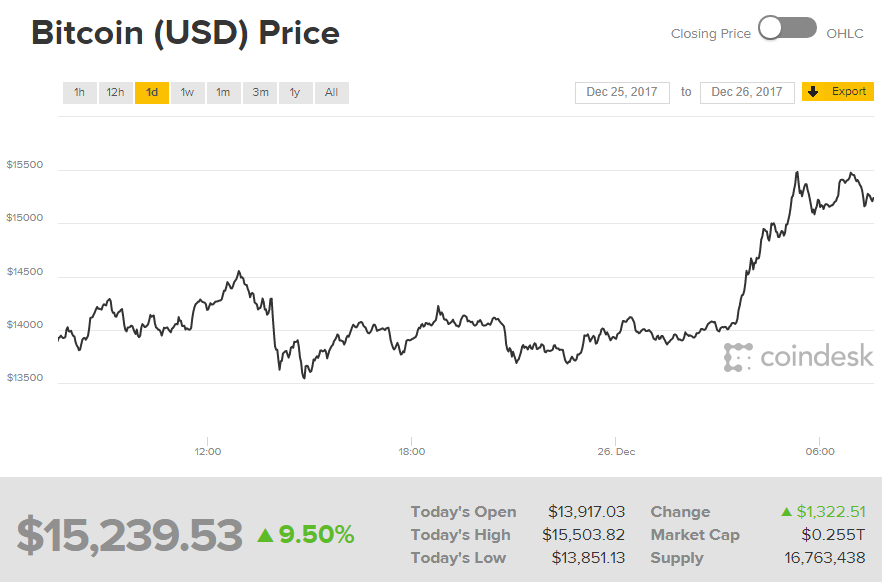Select the 1h time range button

tap(80, 92)
